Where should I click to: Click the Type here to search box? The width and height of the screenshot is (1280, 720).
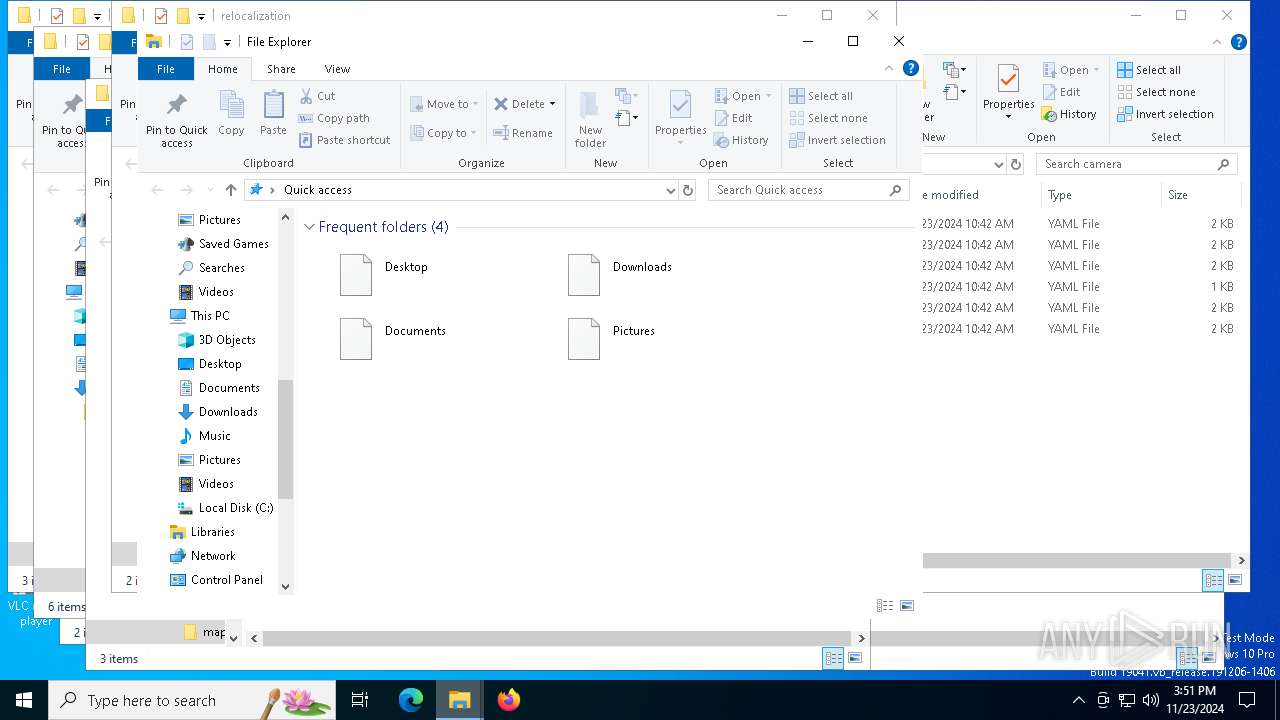[x=192, y=700]
